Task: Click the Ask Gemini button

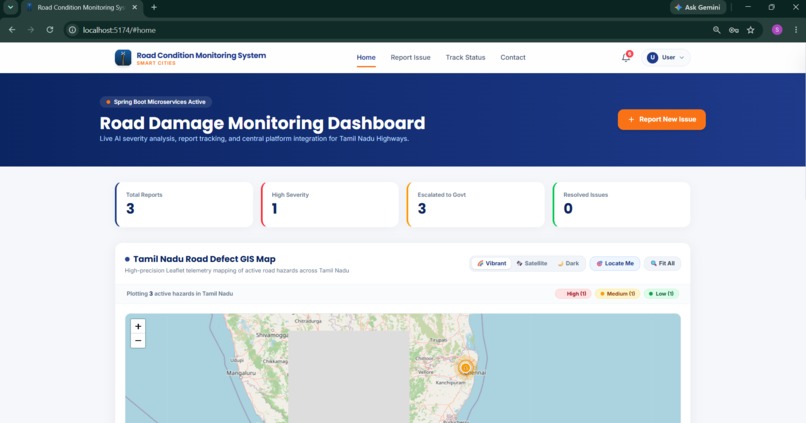Action: [x=698, y=7]
